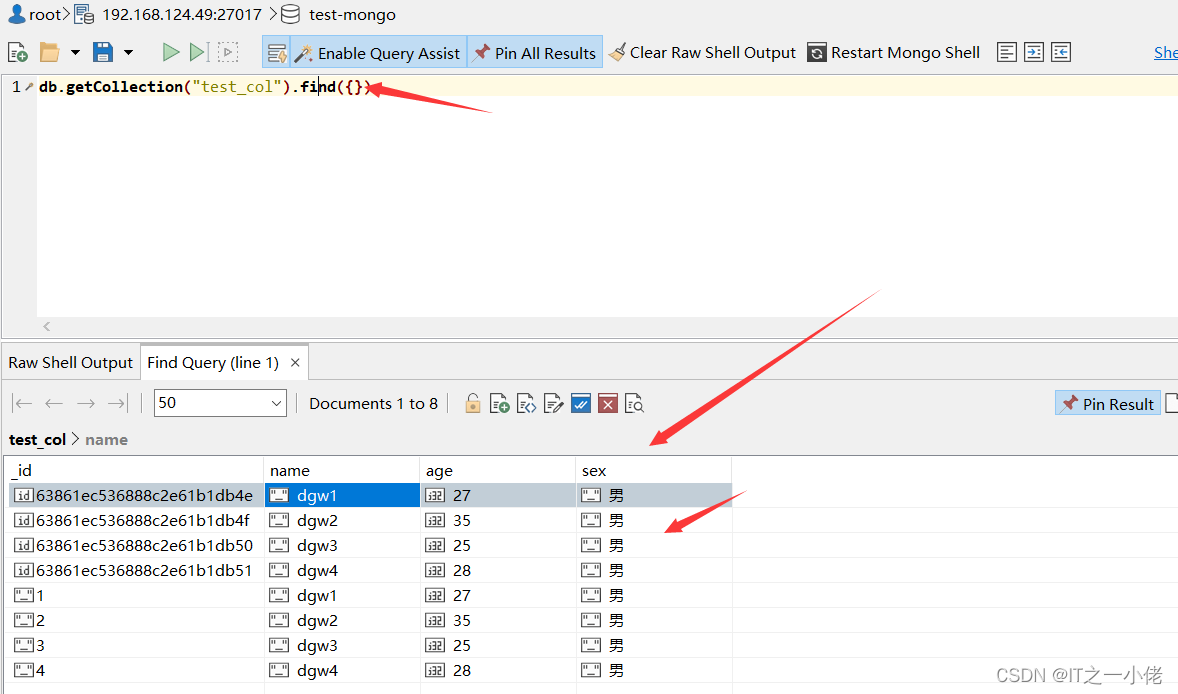Click the cut-off view mode control right of Pin Result

pyautogui.click(x=1171, y=403)
